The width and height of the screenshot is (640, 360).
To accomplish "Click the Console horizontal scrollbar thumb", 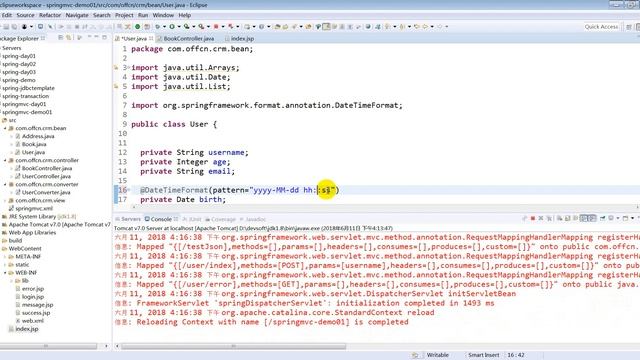I will (x=233, y=346).
